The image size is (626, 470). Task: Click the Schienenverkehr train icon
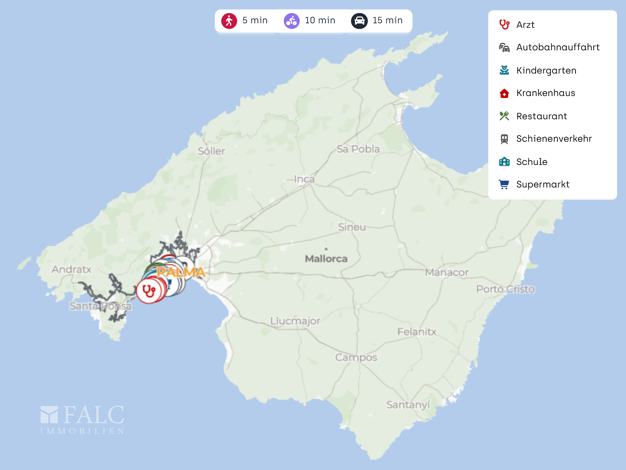pyautogui.click(x=504, y=139)
